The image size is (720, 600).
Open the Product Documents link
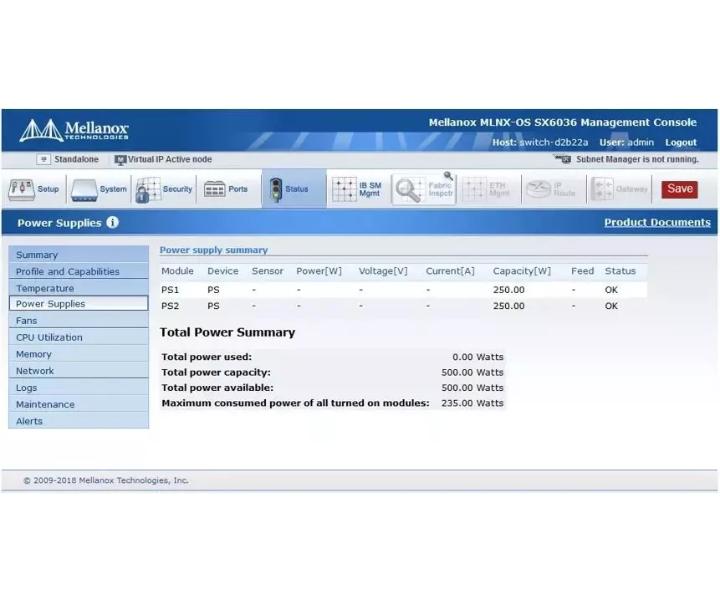point(657,222)
